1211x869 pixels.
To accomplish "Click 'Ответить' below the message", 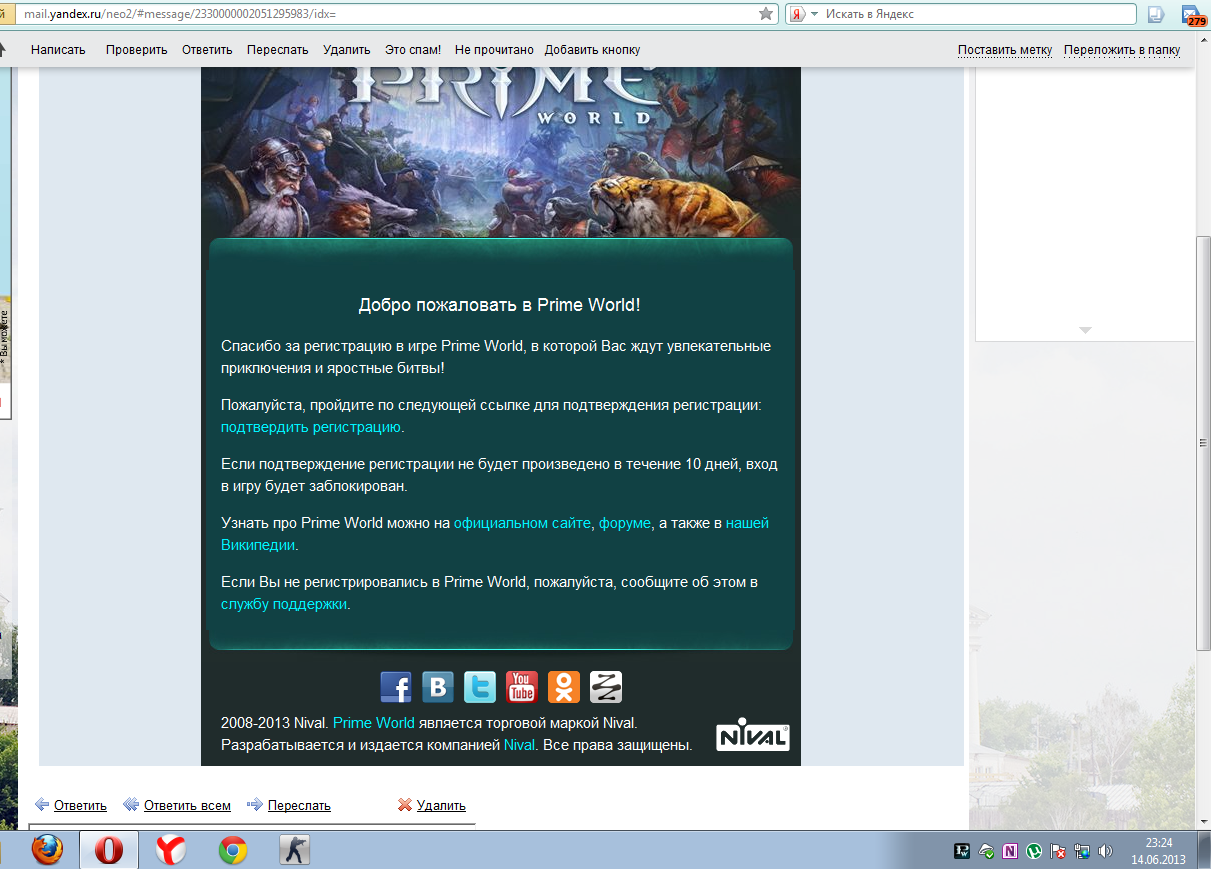I will pyautogui.click(x=80, y=805).
